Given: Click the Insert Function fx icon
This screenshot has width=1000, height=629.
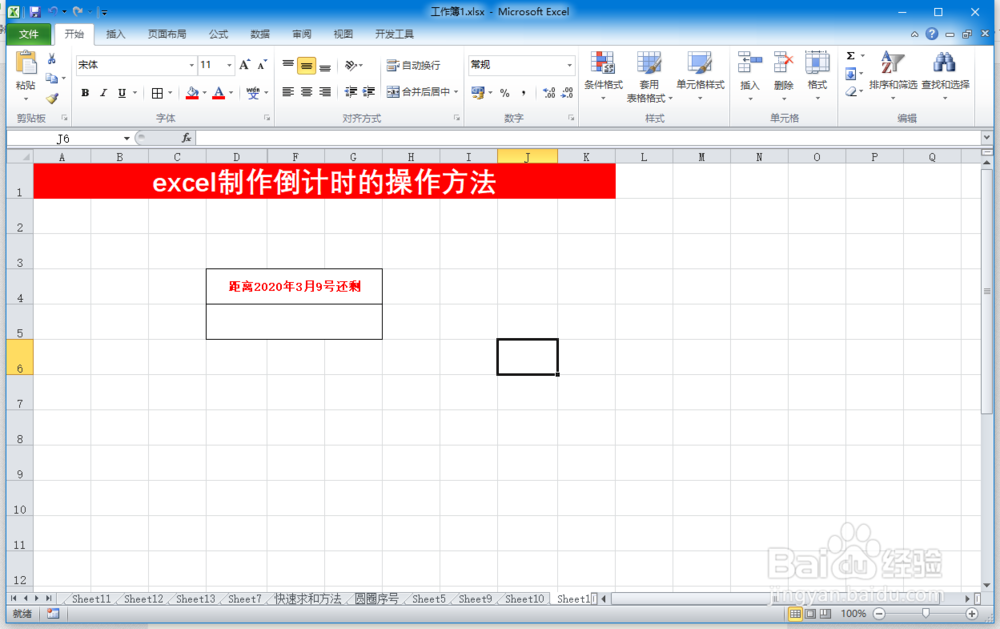Looking at the screenshot, I should click(x=186, y=138).
